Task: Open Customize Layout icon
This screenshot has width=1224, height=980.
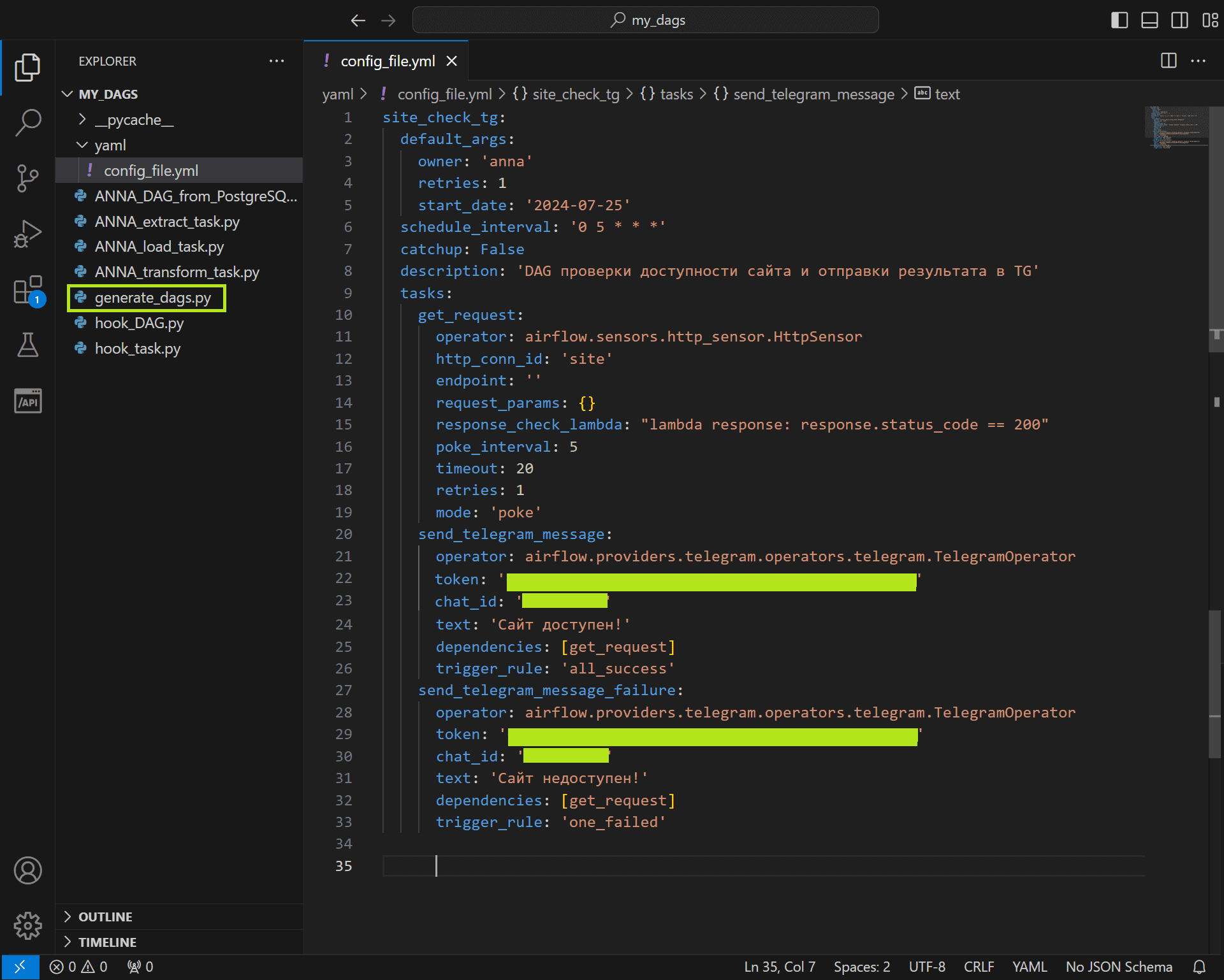Action: click(x=1209, y=20)
